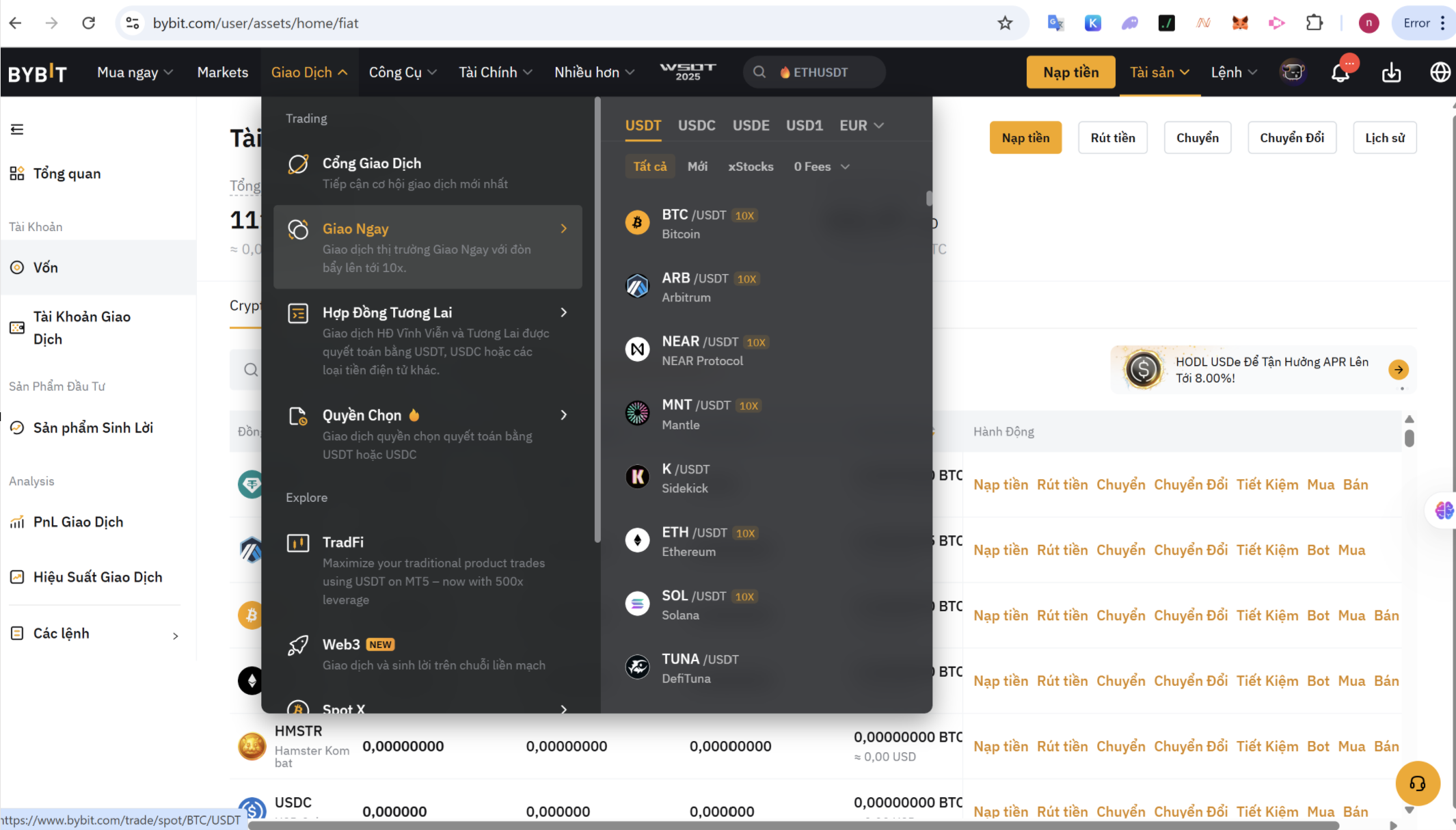Open the 0 Fees filter dropdown

coord(821,167)
